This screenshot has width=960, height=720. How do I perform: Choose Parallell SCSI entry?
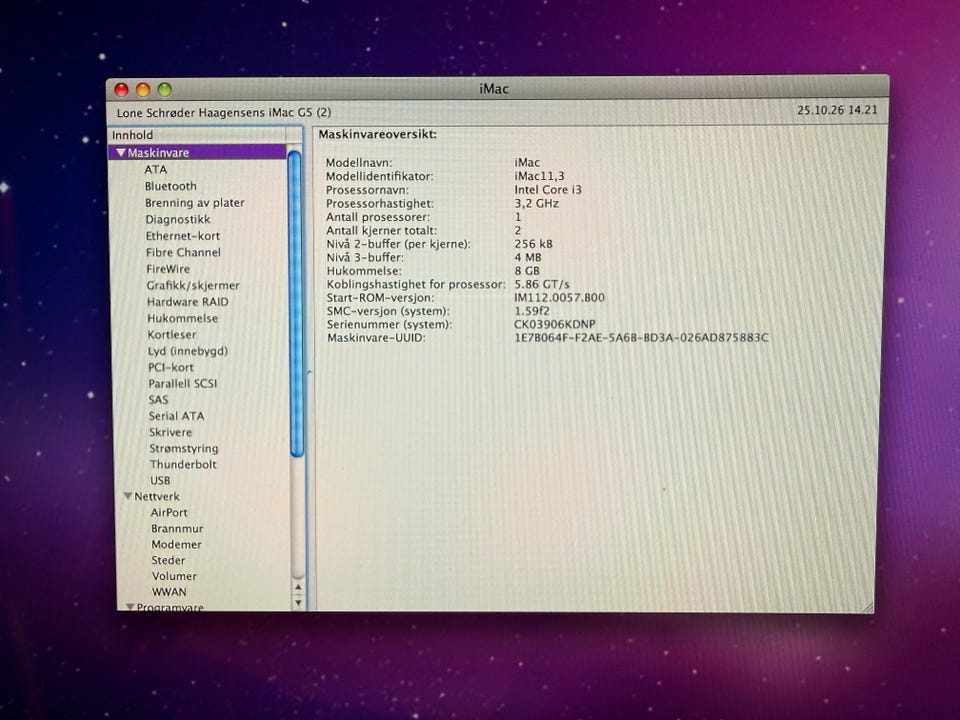(x=182, y=384)
